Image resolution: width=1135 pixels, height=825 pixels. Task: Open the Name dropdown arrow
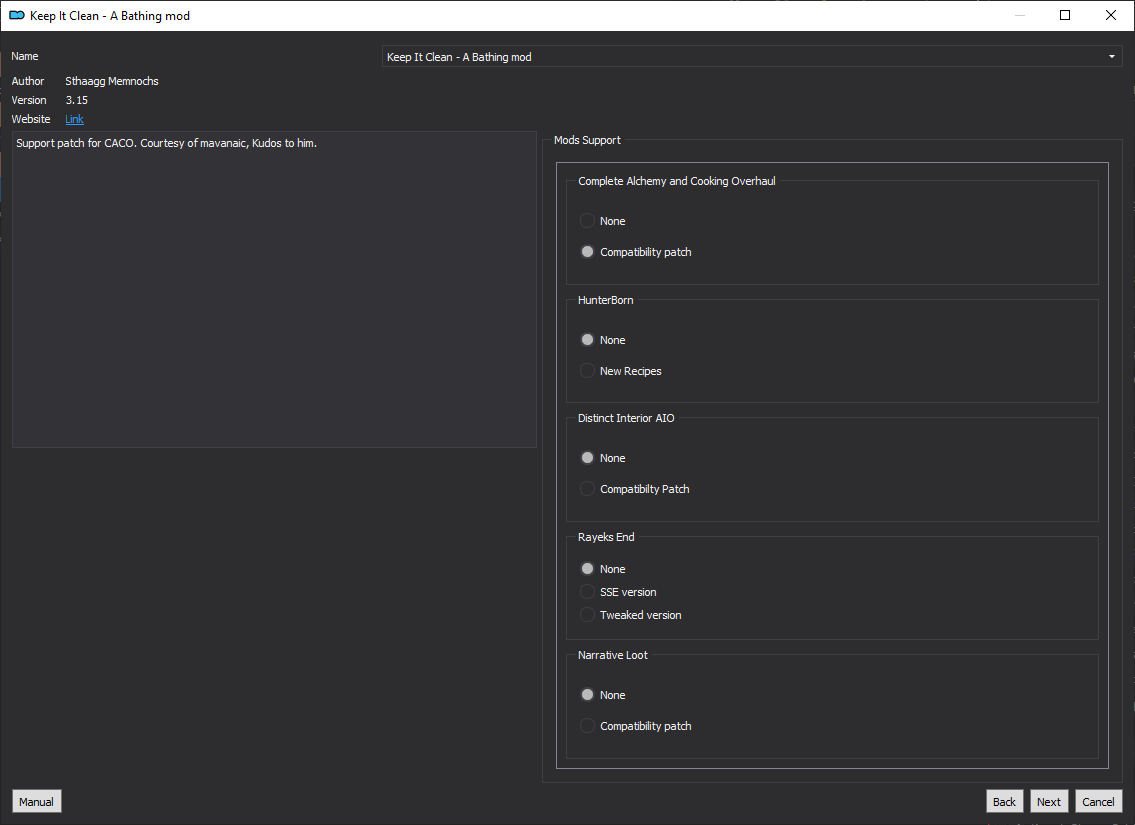(1112, 56)
